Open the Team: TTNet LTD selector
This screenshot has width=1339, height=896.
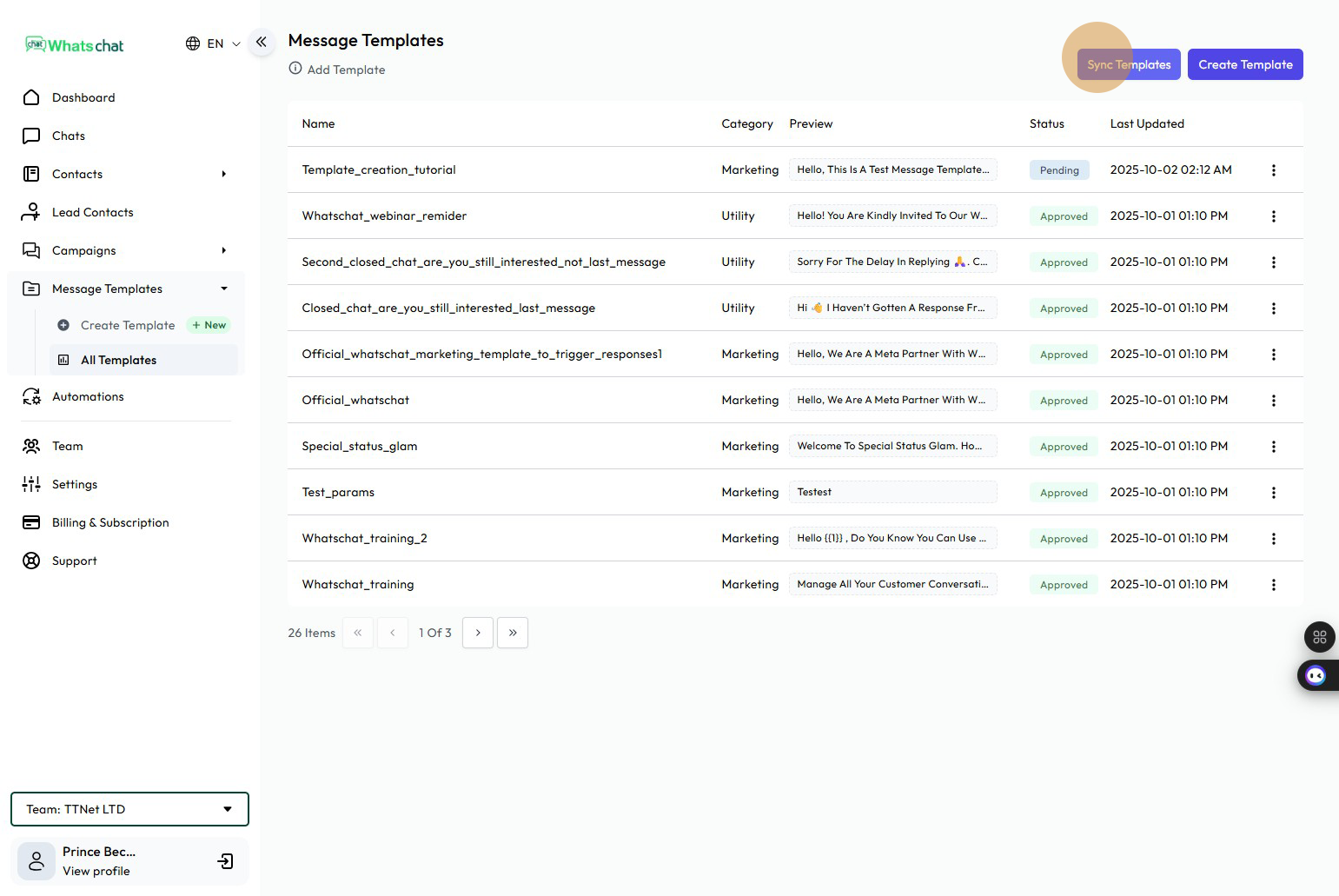tap(129, 809)
